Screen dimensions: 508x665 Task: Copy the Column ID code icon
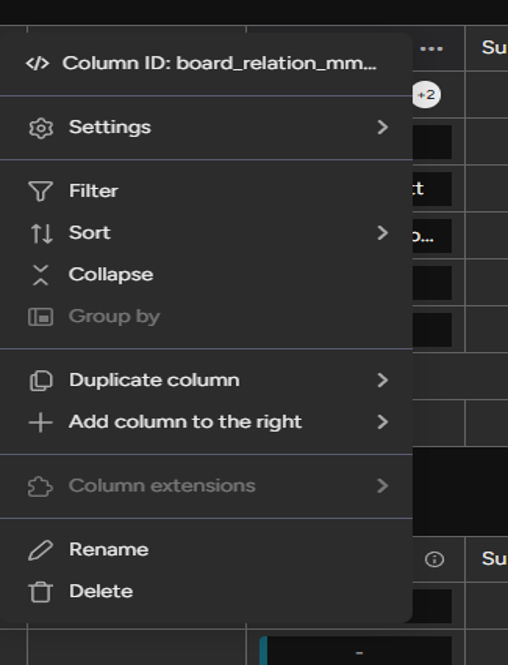click(37, 64)
